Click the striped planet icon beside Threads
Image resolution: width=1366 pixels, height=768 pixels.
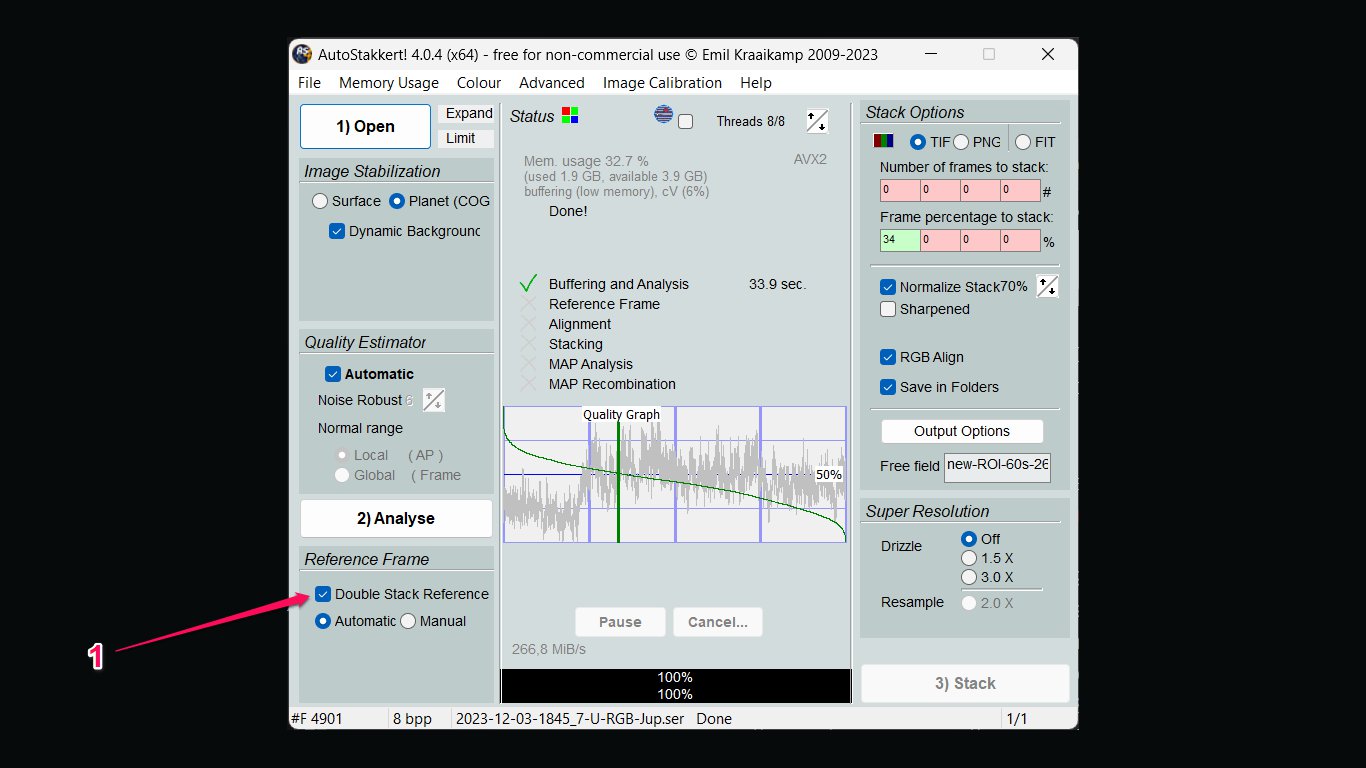pyautogui.click(x=664, y=114)
